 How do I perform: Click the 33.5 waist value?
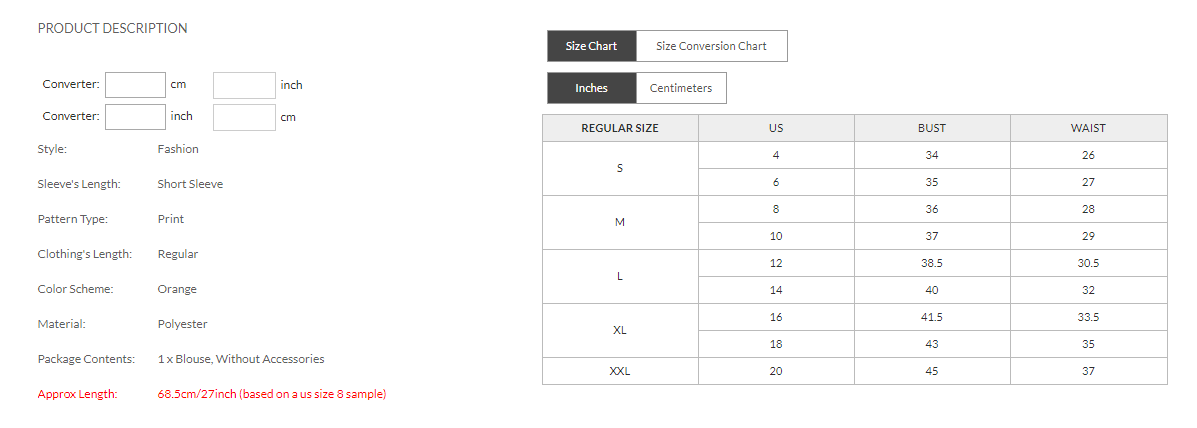[x=1088, y=317]
